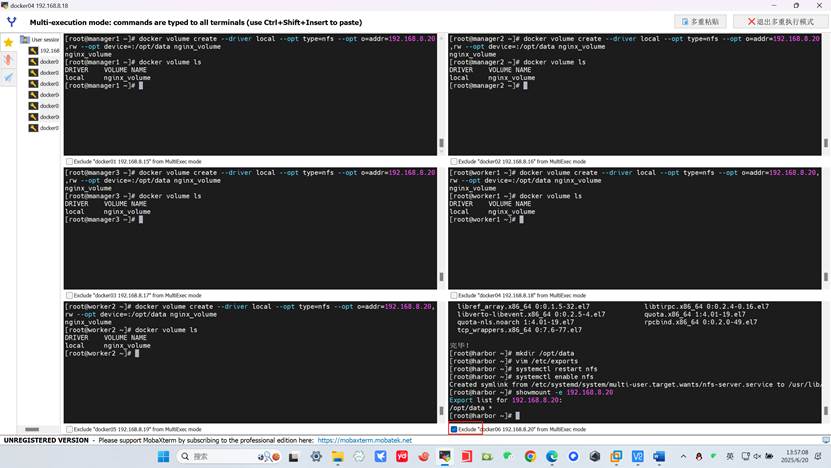
Task: Open VMware Workstation taskbar icon
Action: pyautogui.click(x=616, y=456)
